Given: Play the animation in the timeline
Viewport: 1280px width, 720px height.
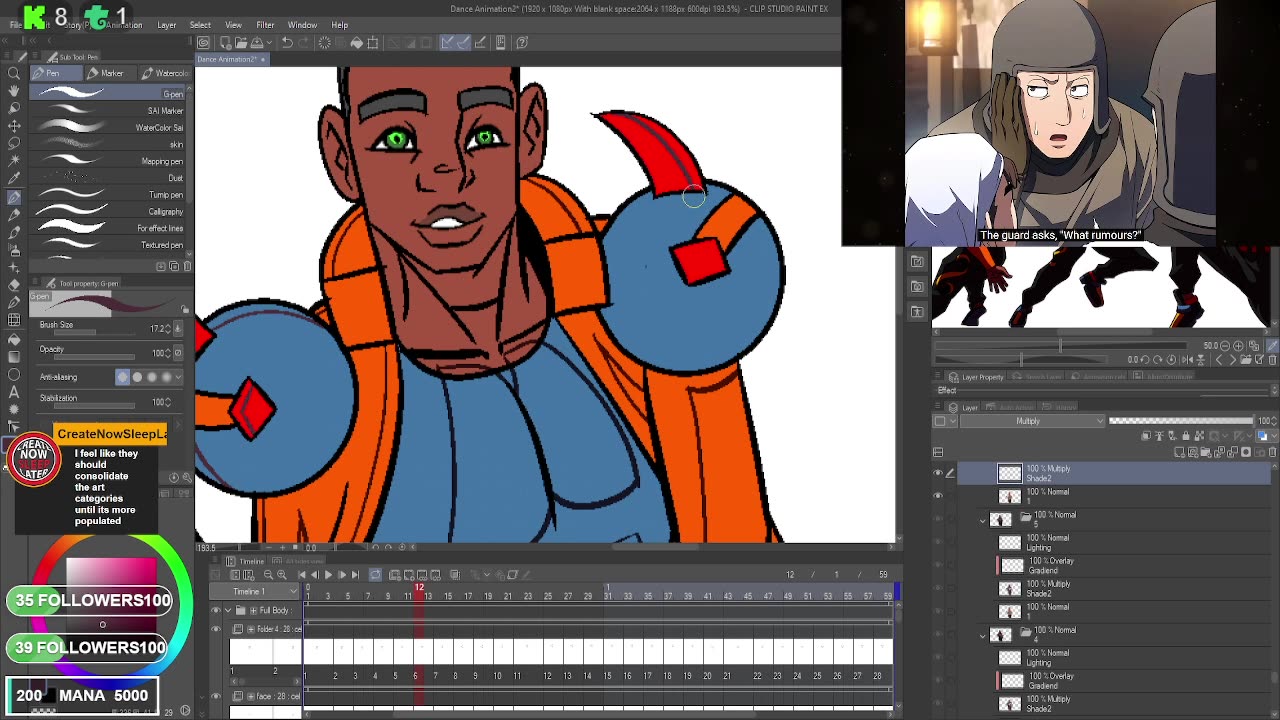Looking at the screenshot, I should point(328,575).
